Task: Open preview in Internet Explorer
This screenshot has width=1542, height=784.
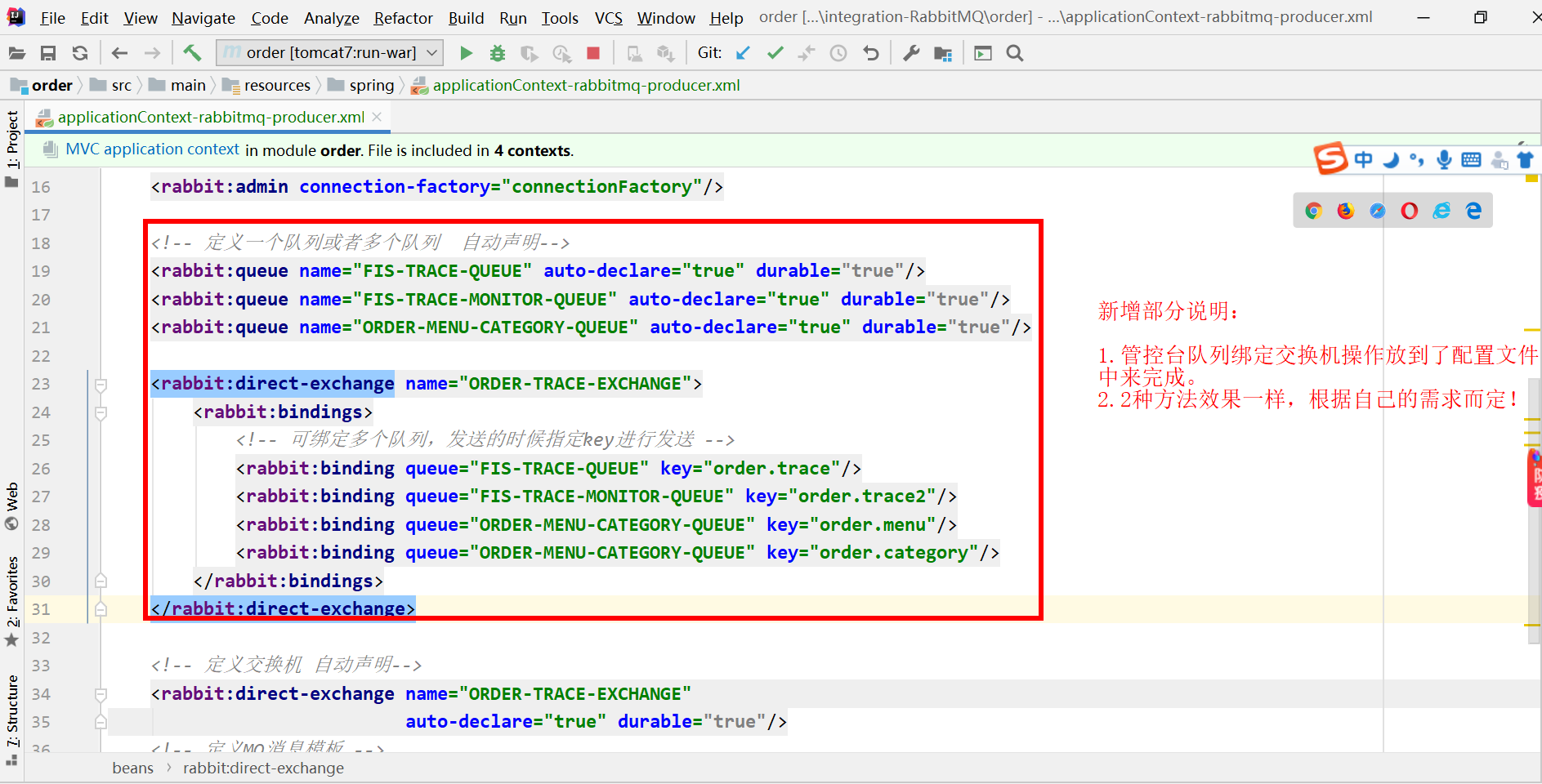Action: pyautogui.click(x=1441, y=211)
